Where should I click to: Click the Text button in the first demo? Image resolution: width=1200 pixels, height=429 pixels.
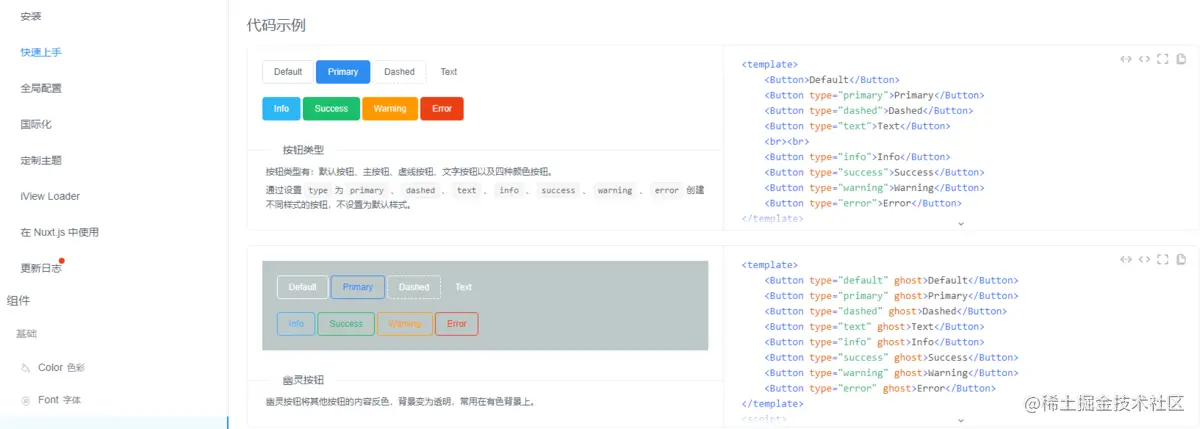click(449, 72)
